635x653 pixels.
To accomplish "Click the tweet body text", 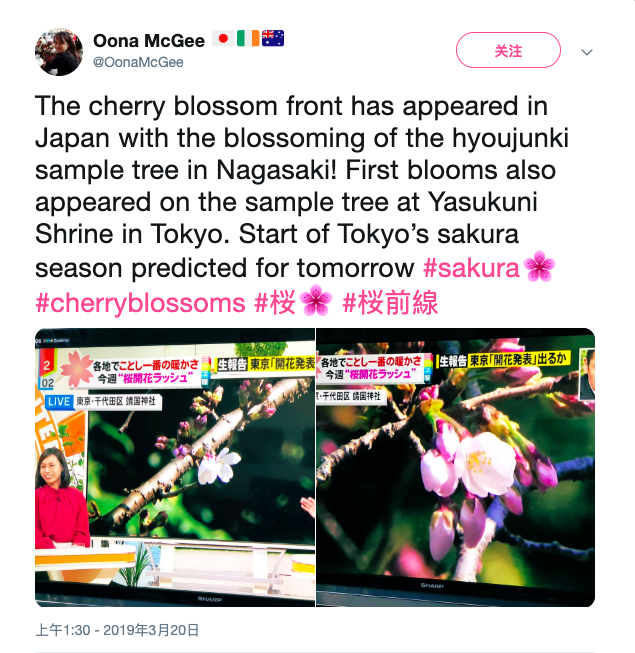I will [302, 187].
